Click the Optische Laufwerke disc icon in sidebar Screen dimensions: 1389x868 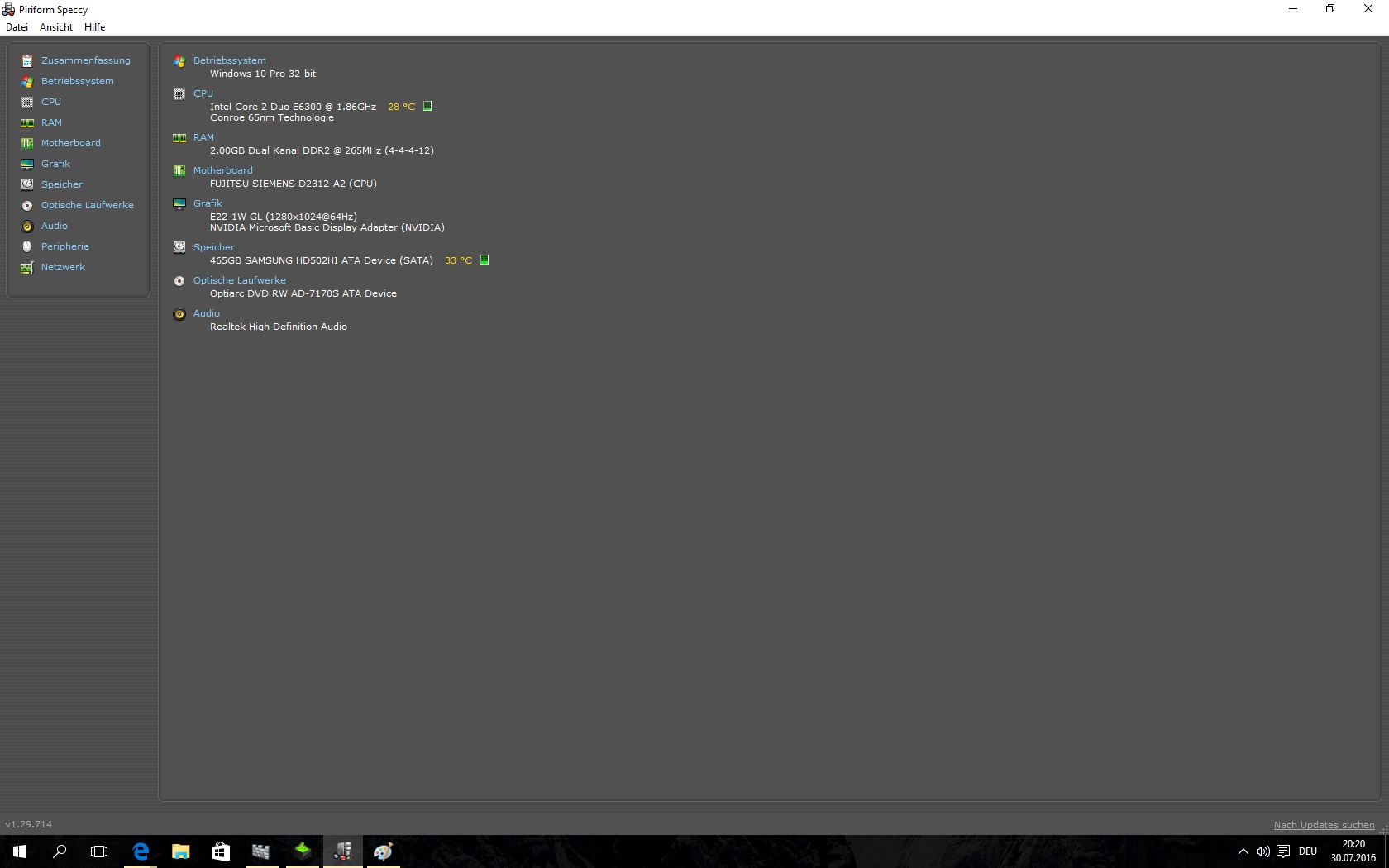[27, 205]
